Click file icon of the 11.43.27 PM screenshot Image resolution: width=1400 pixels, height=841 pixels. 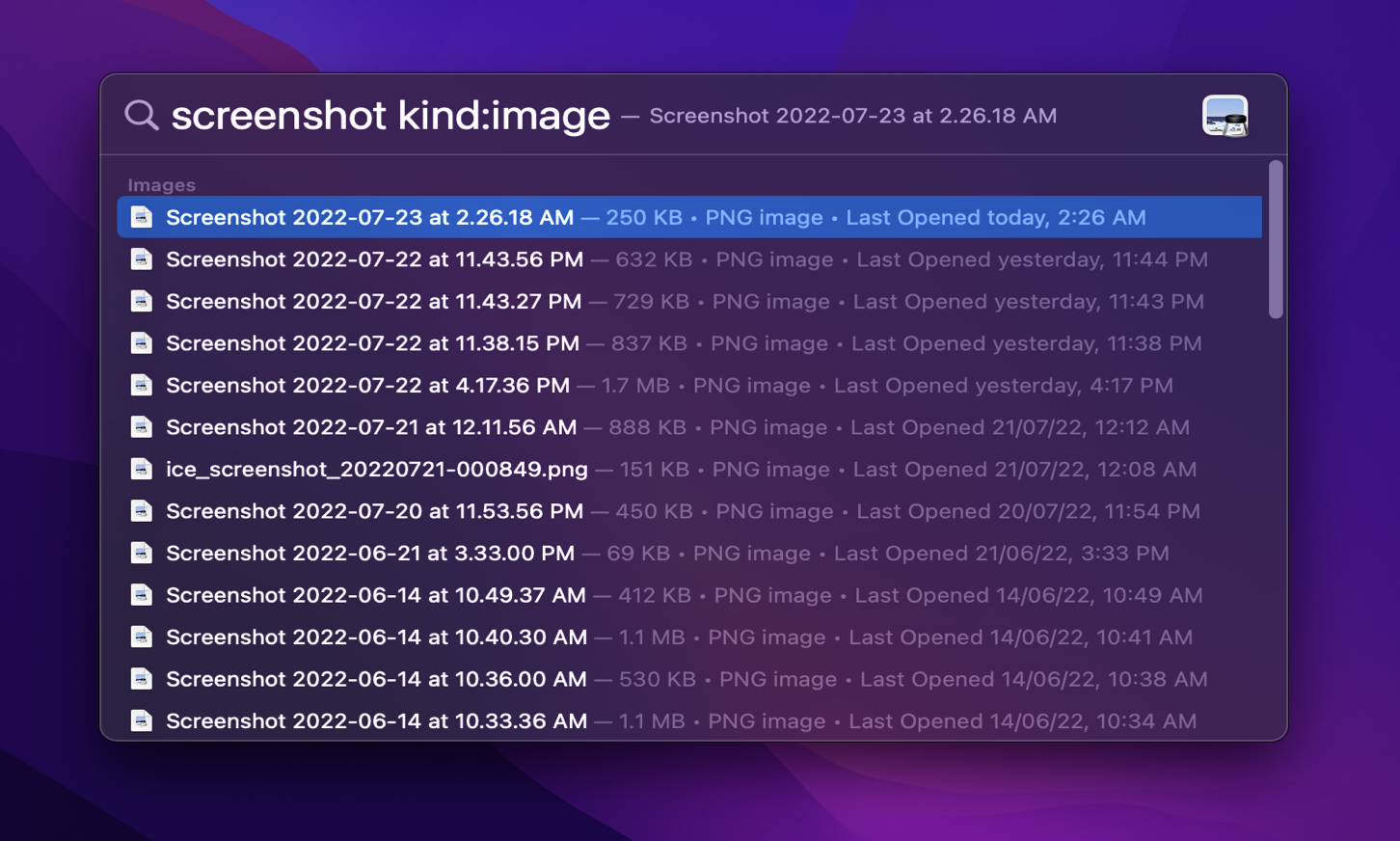[x=142, y=301]
